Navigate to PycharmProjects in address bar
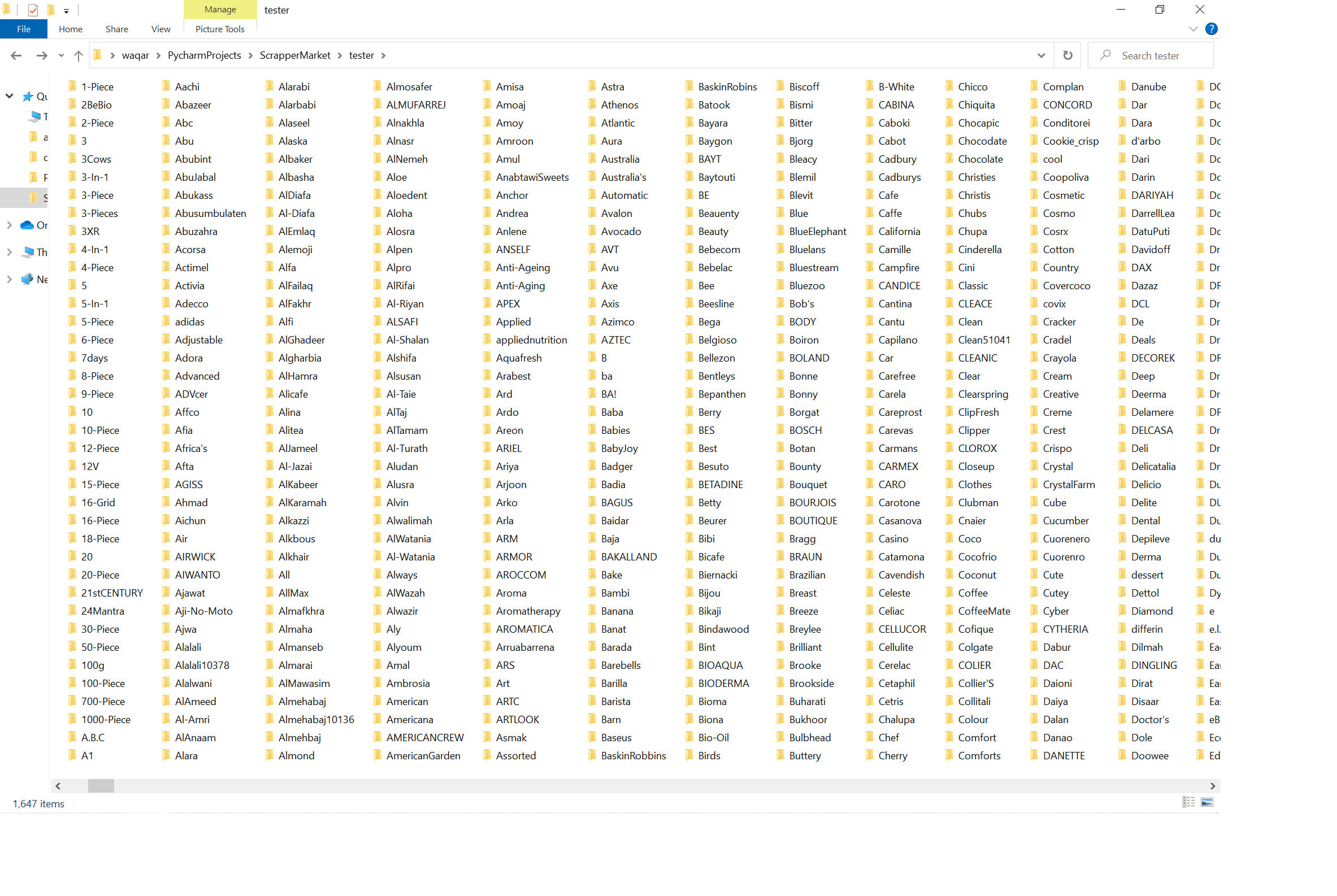 [x=204, y=55]
